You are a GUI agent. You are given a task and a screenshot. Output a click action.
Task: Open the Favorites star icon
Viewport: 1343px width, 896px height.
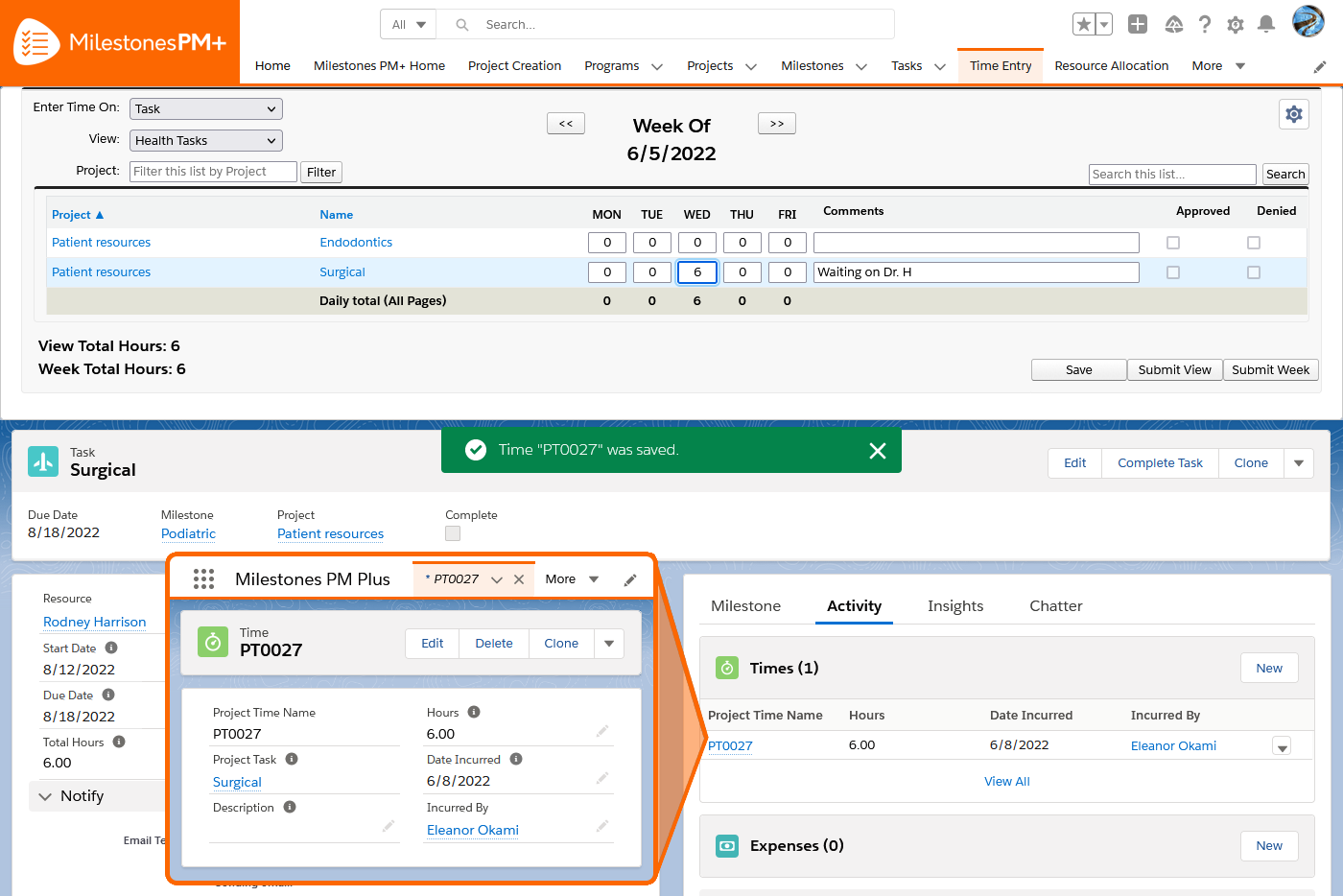click(1084, 25)
